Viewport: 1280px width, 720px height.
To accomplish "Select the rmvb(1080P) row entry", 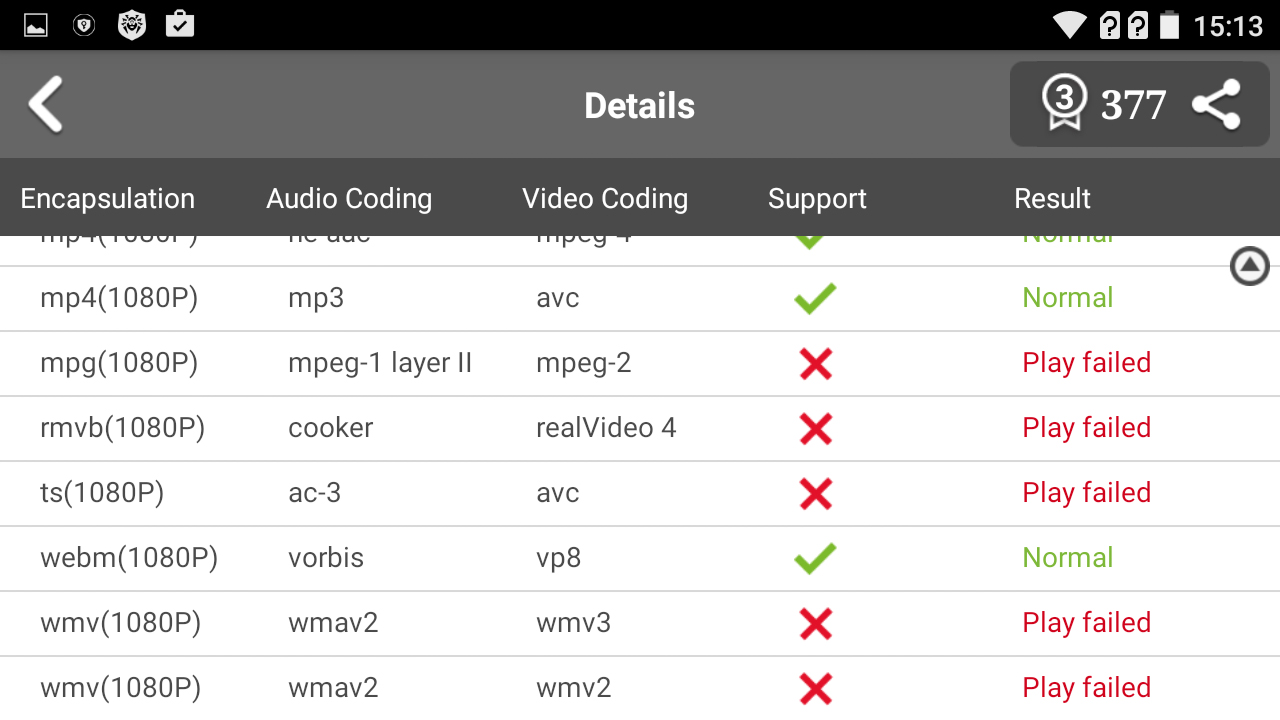I will 122,428.
